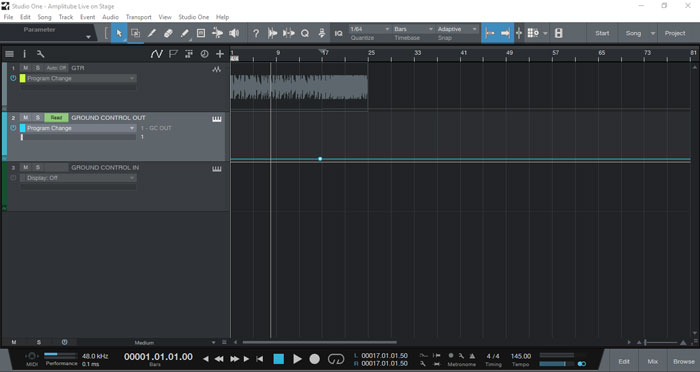Toggle the snap to cursor icon

point(519,33)
